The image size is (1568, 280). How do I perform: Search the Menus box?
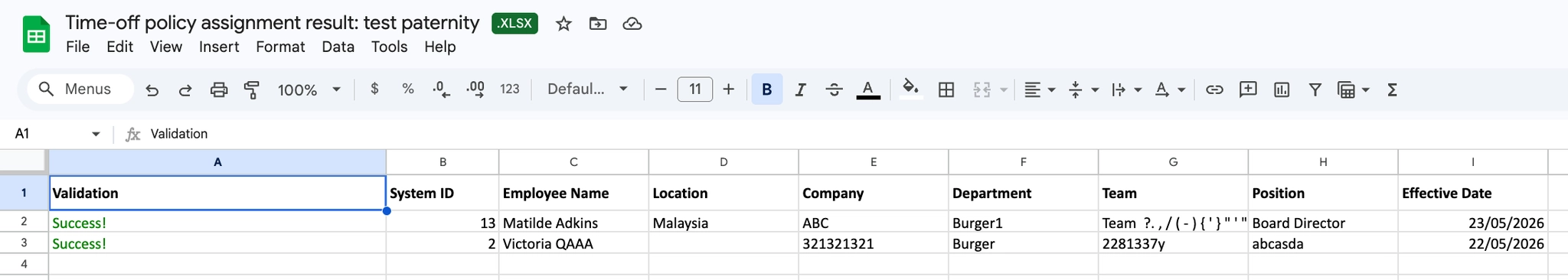click(x=80, y=89)
